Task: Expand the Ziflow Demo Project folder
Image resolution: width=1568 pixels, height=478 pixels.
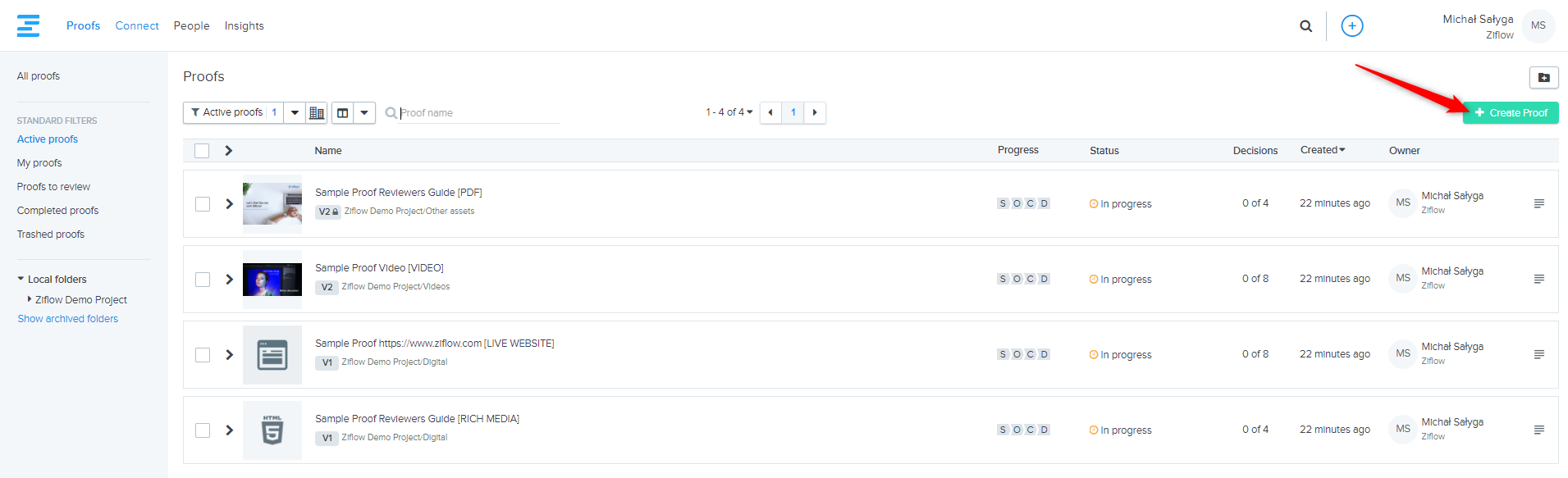Action: 30,299
